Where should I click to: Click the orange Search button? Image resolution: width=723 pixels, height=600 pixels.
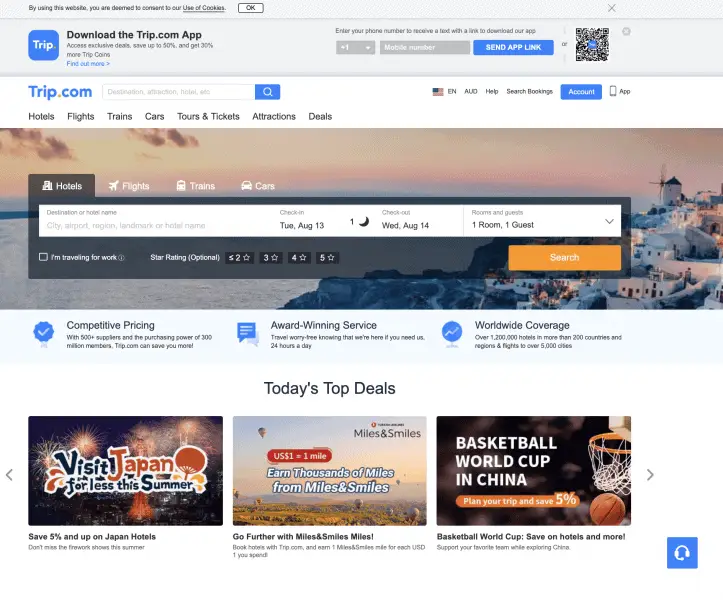click(564, 257)
